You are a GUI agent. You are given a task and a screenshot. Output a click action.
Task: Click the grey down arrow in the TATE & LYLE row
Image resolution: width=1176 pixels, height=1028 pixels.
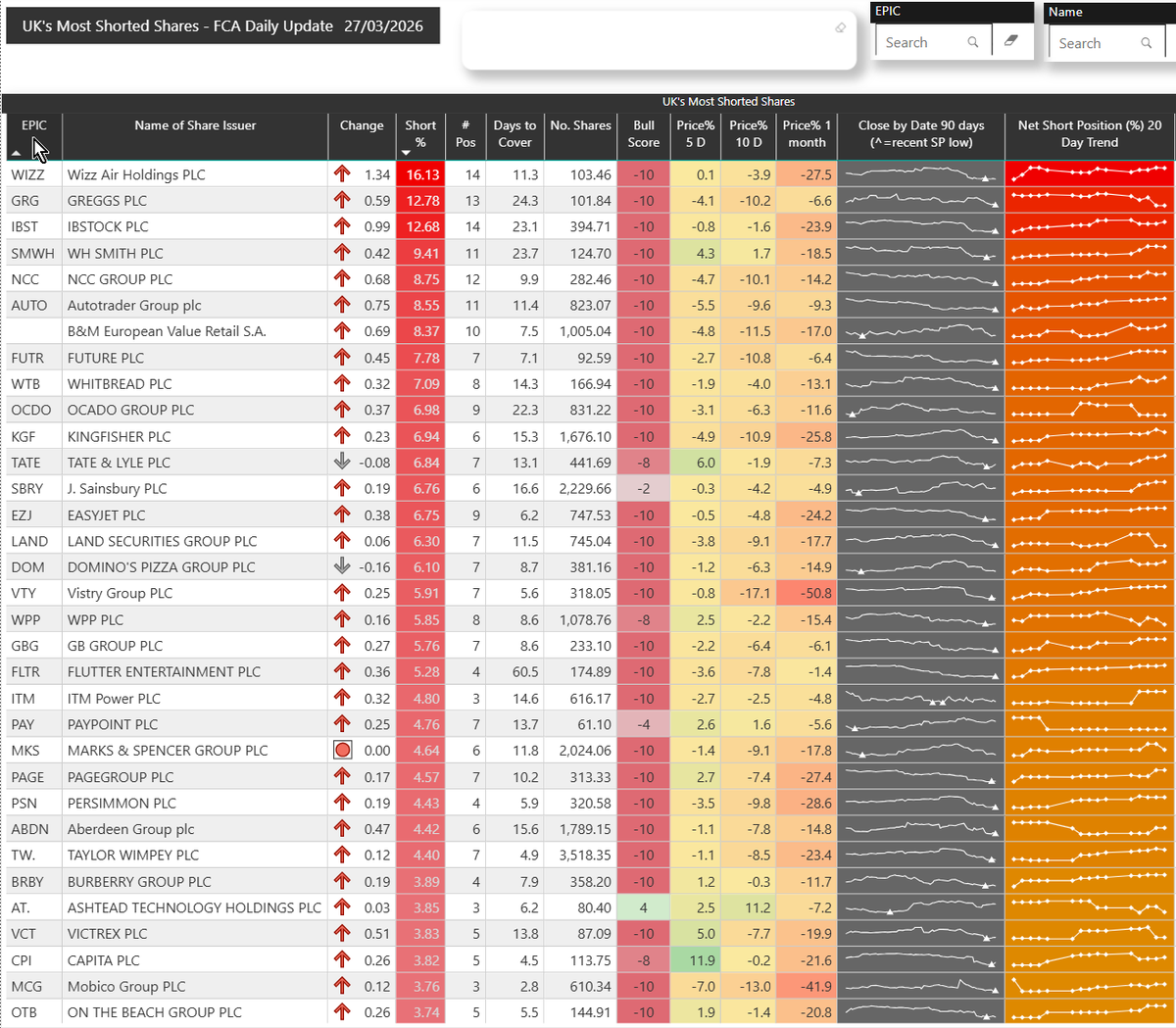tap(342, 462)
